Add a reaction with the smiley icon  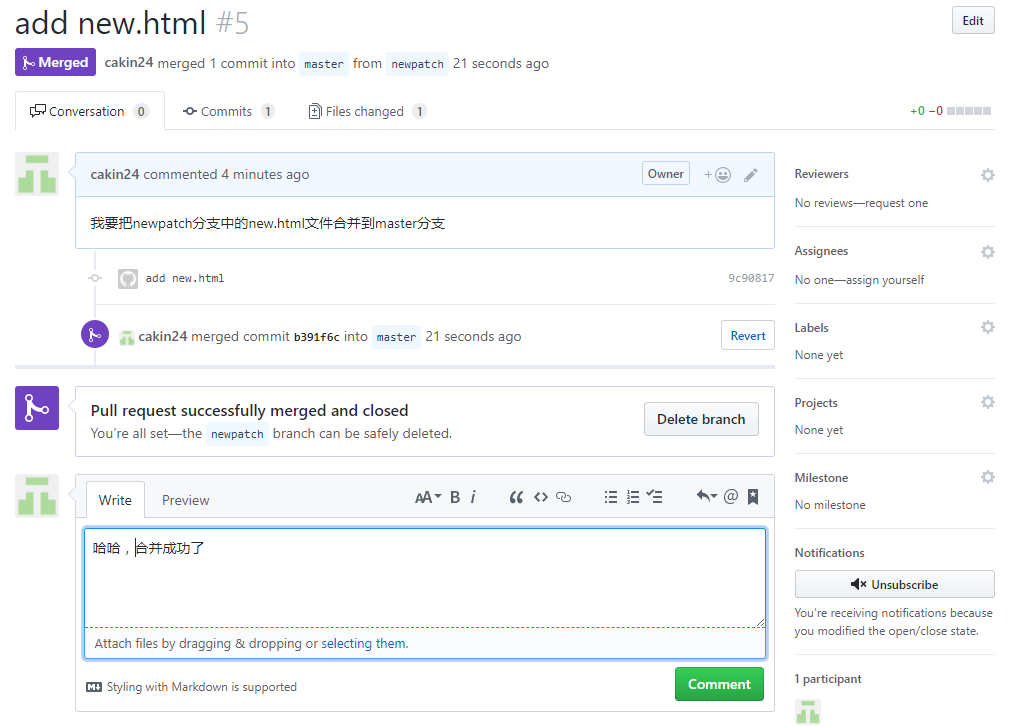click(718, 175)
